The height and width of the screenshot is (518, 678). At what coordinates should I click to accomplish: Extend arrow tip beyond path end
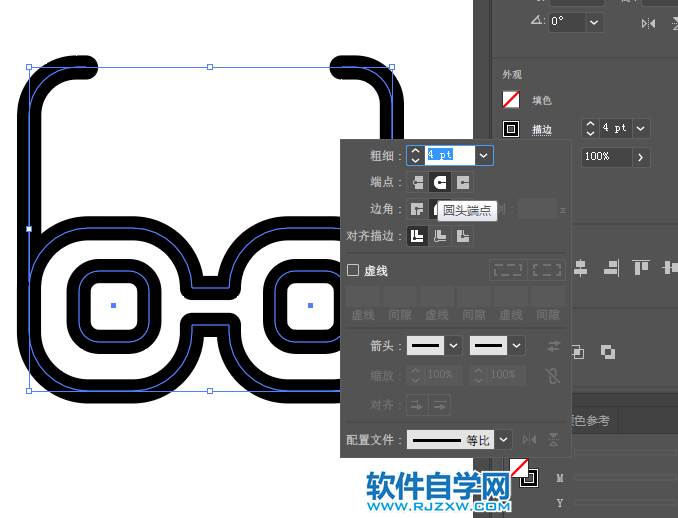pyautogui.click(x=417, y=405)
